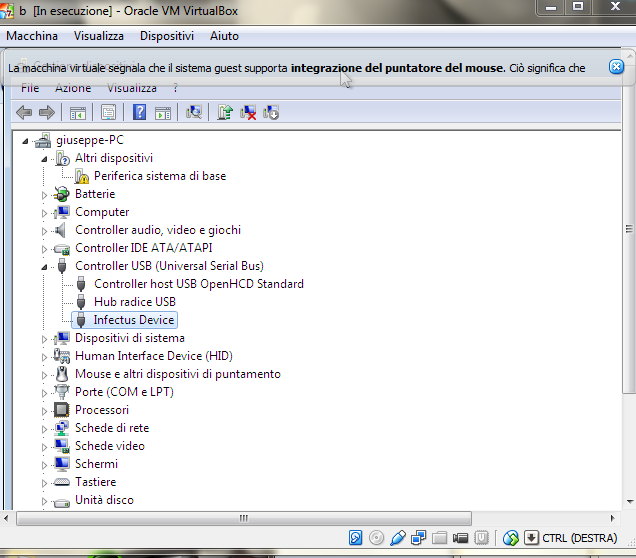
Task: Click the horizontal scrollbar thumb
Action: tap(244, 518)
